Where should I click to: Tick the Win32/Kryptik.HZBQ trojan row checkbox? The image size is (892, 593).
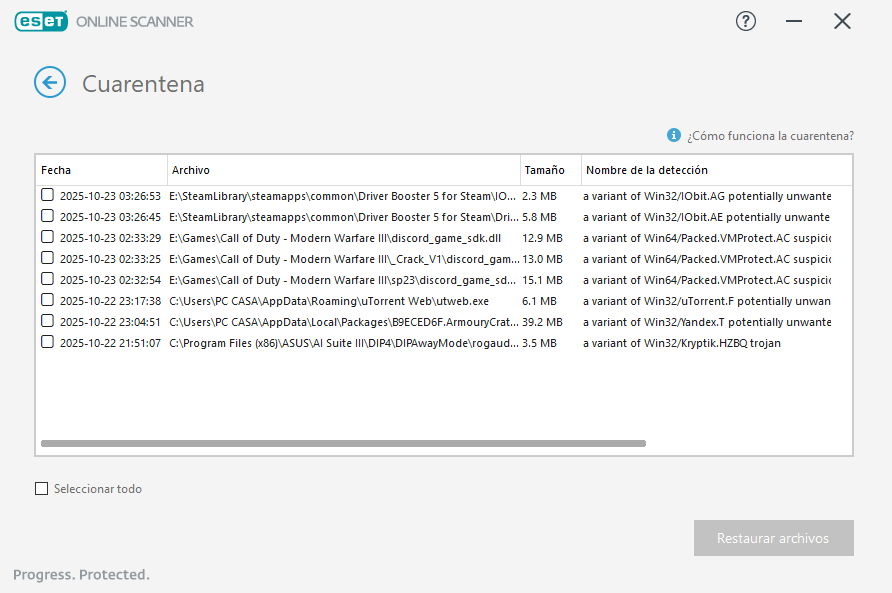(47, 342)
